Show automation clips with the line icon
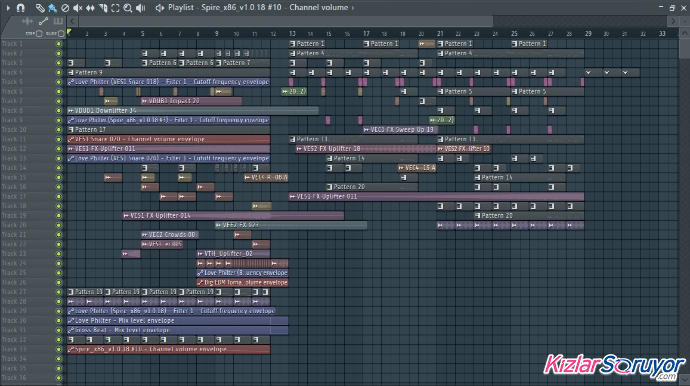This screenshot has width=690, height=386. (43, 21)
